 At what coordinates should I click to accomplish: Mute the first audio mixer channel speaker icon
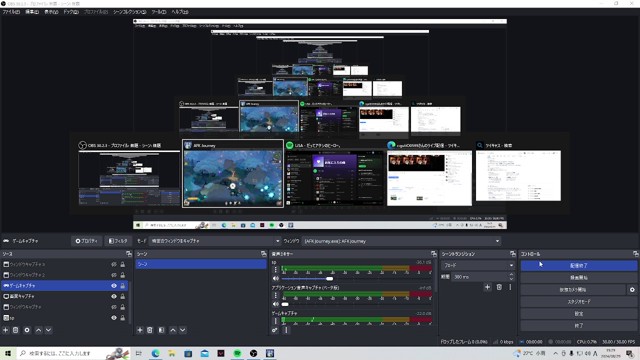[276, 278]
